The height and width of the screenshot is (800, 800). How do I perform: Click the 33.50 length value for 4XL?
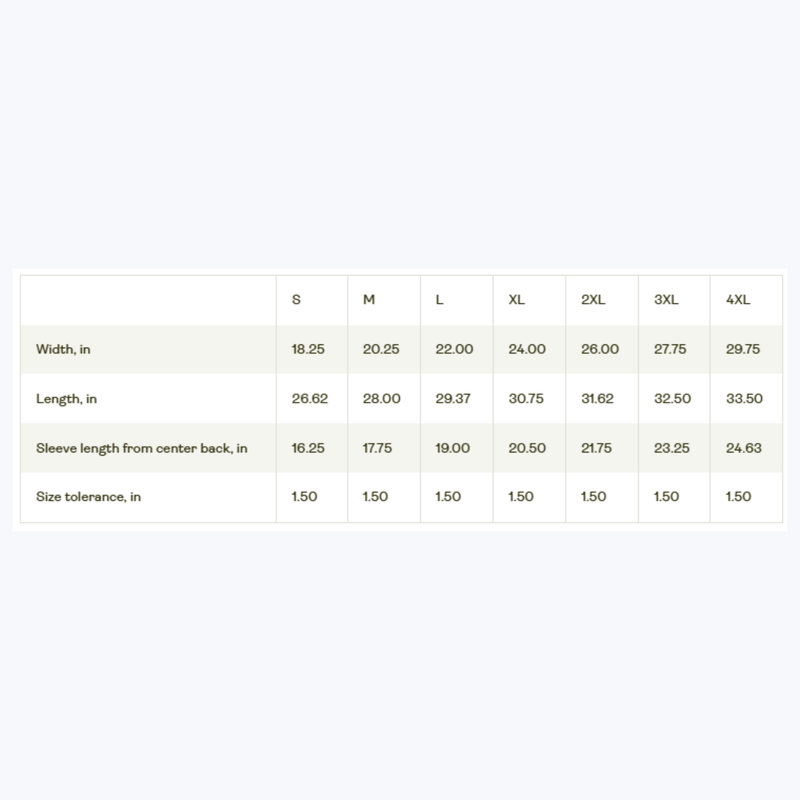pos(744,398)
